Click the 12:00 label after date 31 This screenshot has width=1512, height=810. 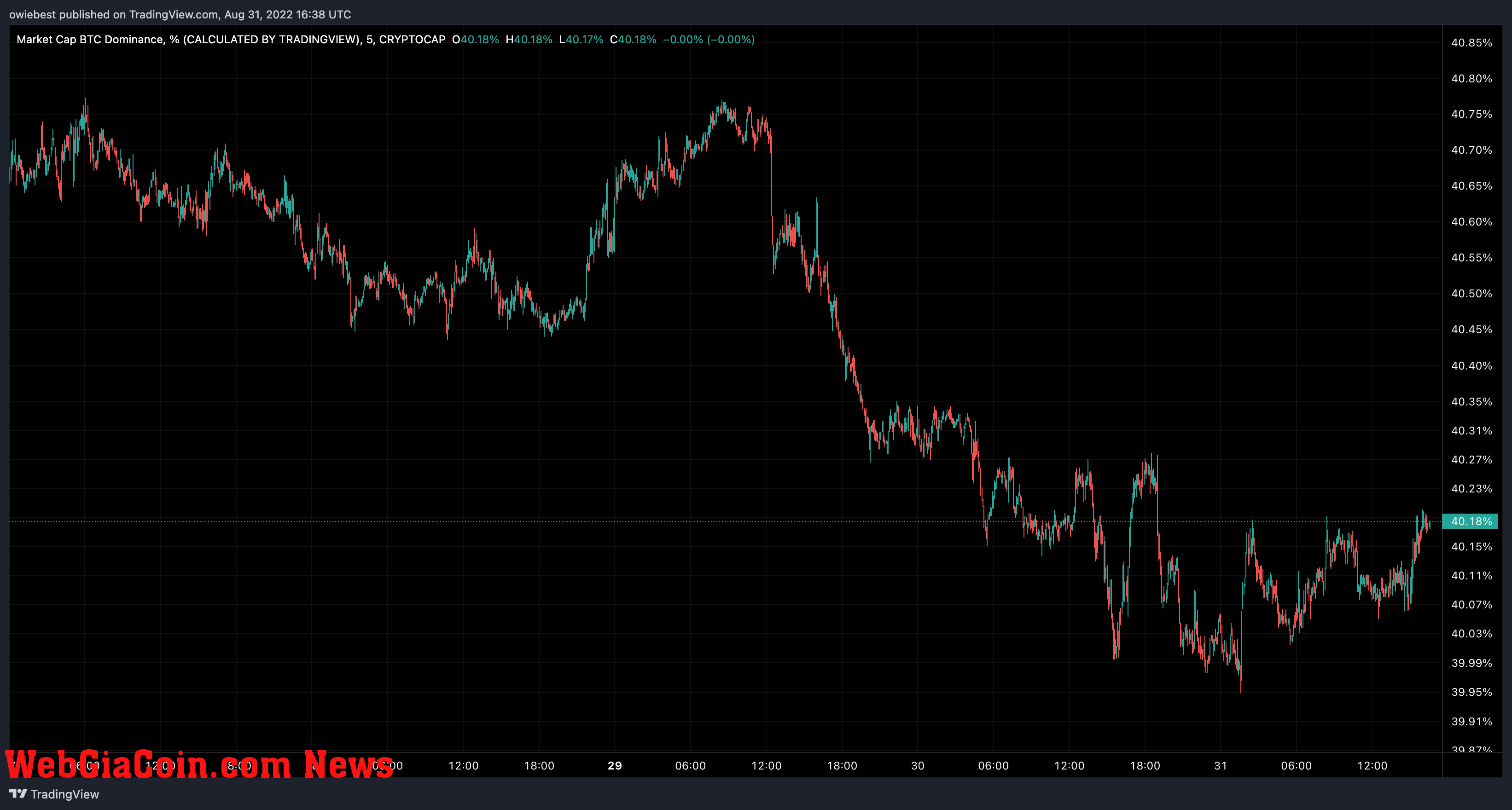[x=1372, y=765]
